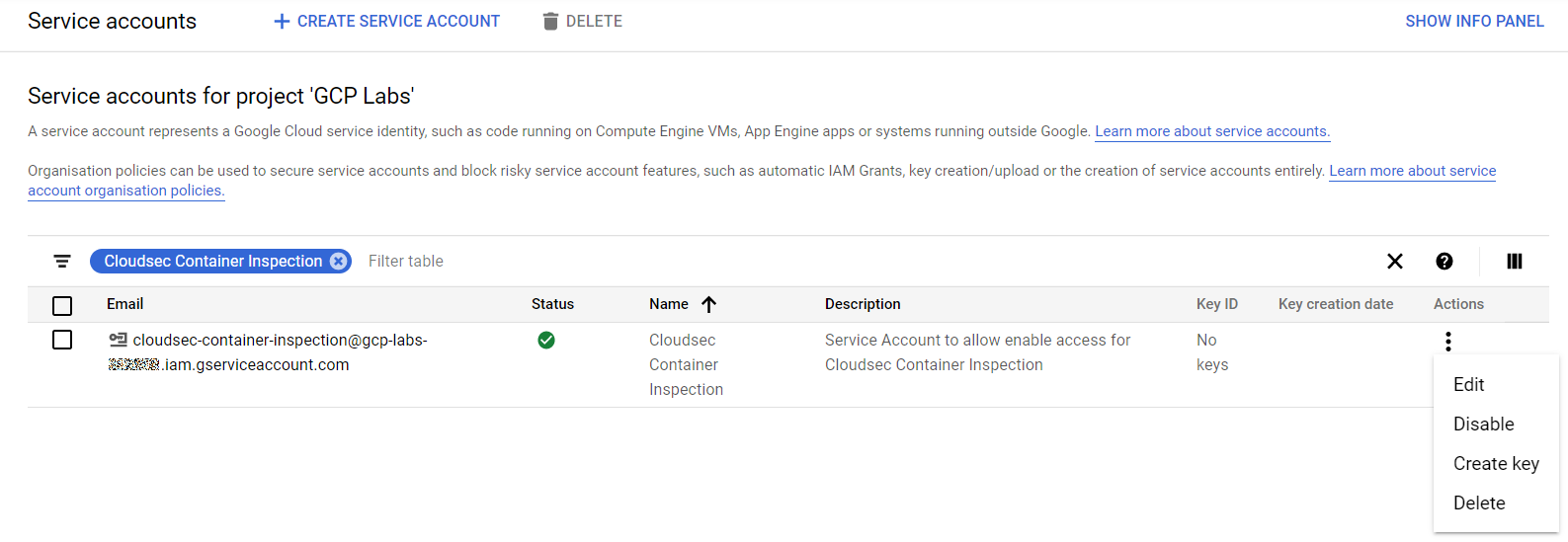The width and height of the screenshot is (1568, 542).
Task: Toggle the Name column sort arrow
Action: coord(708,304)
